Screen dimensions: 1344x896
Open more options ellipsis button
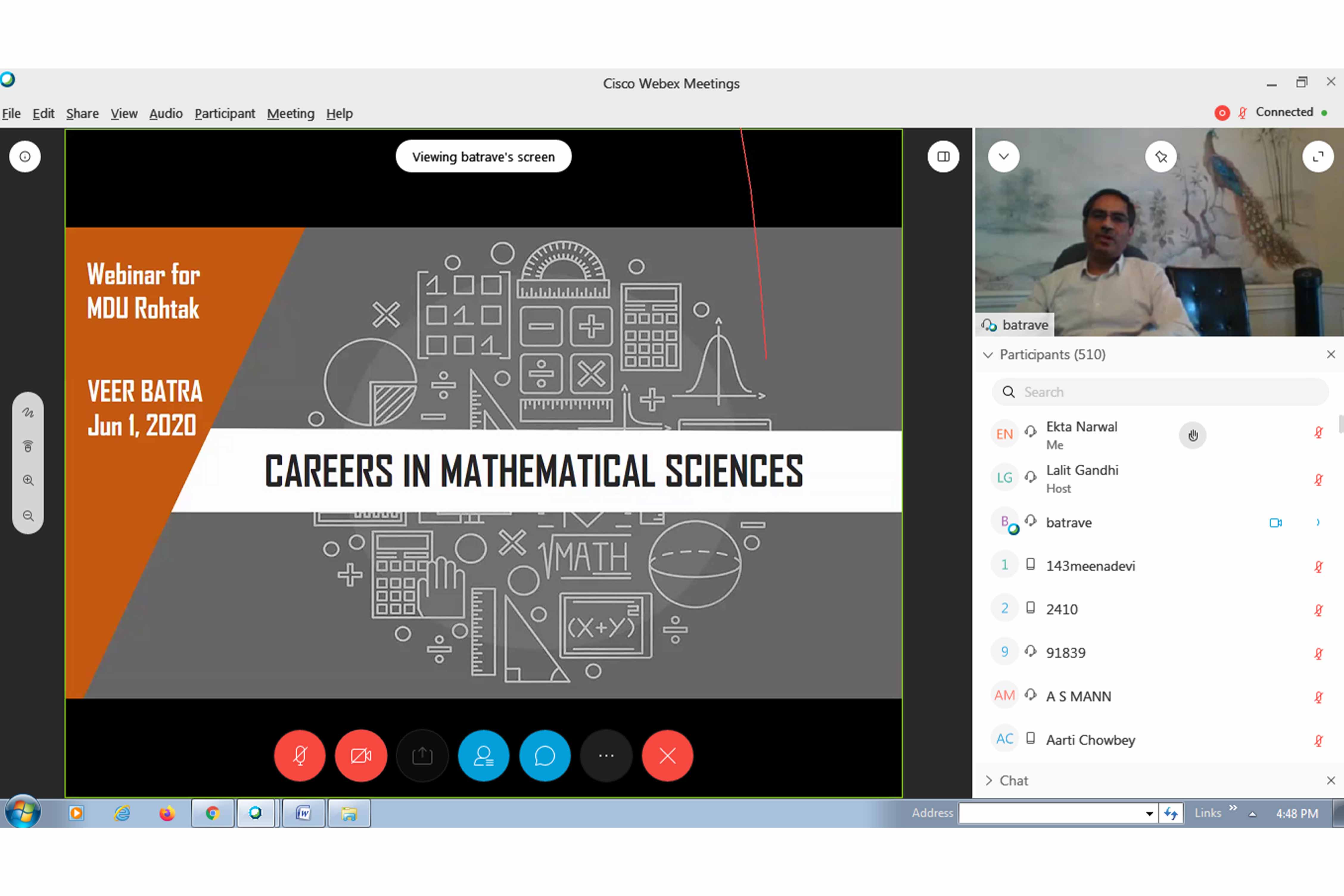tap(606, 755)
